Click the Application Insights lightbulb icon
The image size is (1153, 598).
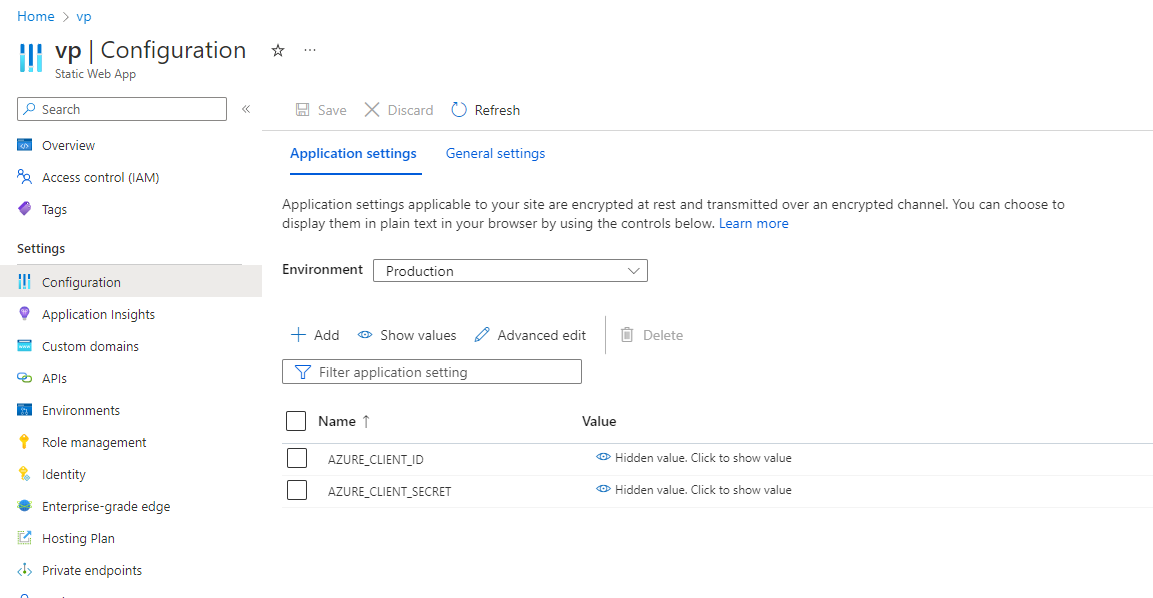(x=24, y=314)
